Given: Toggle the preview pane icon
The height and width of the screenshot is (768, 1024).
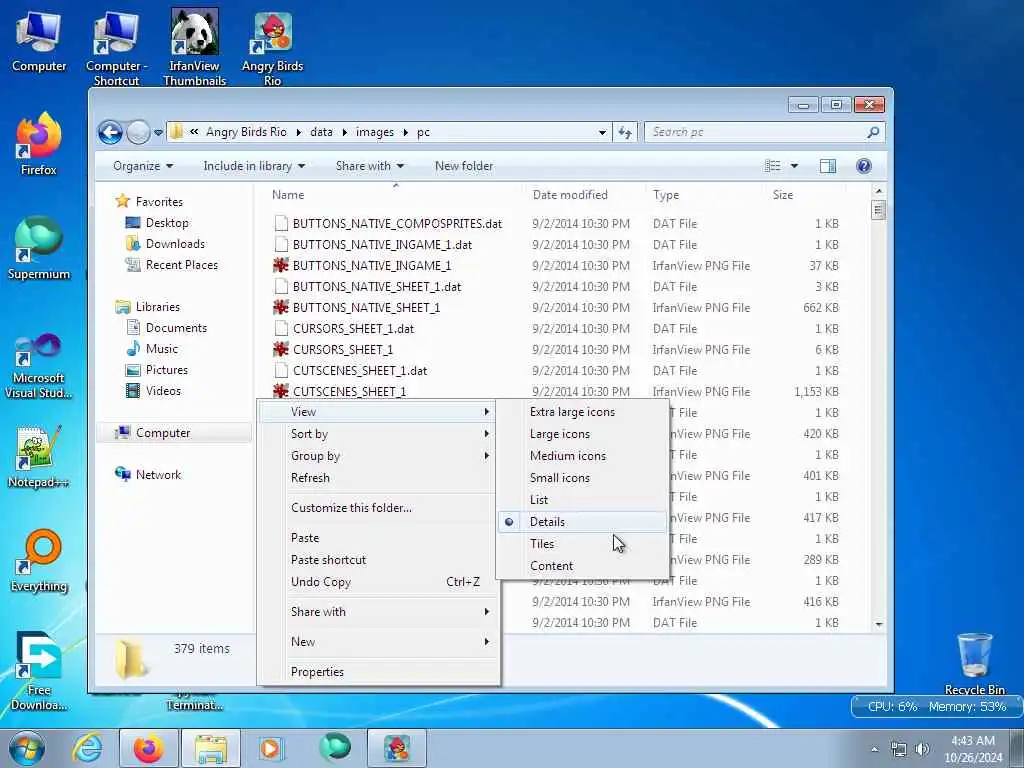Looking at the screenshot, I should coord(827,166).
